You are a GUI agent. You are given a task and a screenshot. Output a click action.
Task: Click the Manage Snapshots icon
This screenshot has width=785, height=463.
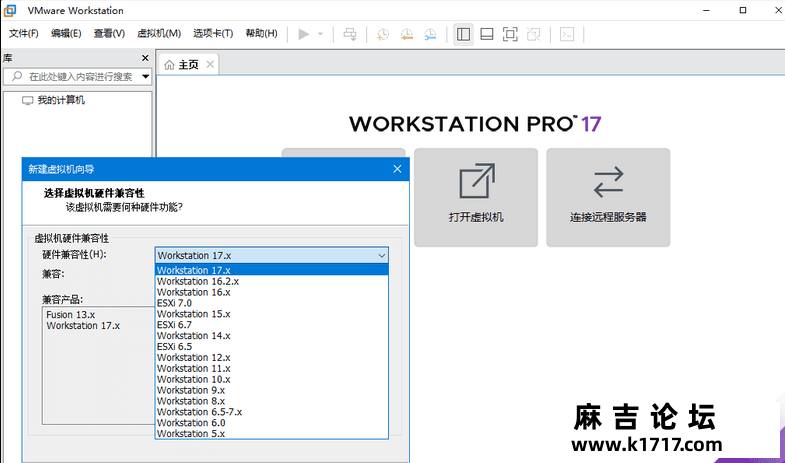[430, 34]
